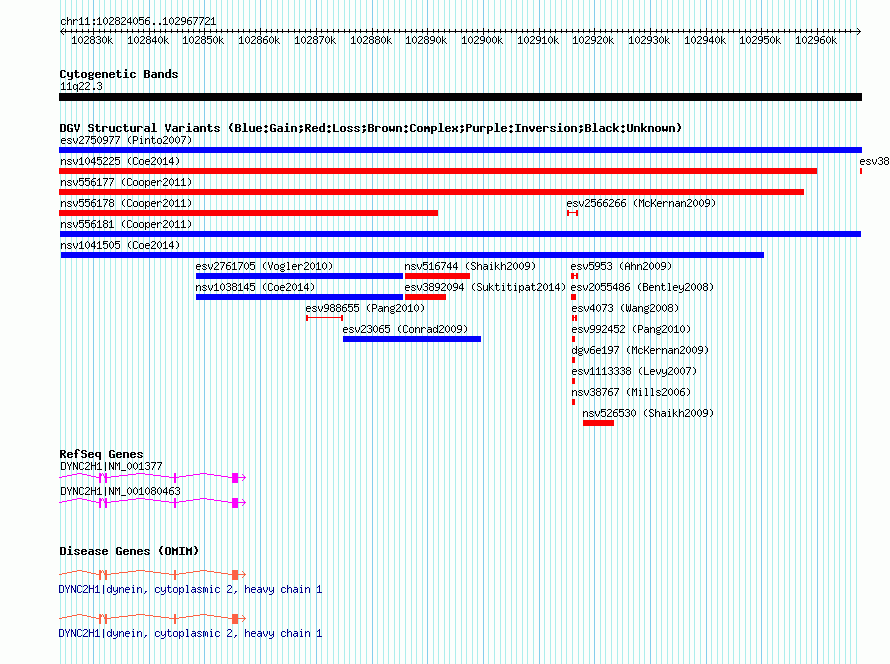Click the esv5953 (Ahn2009) label
This screenshot has width=890, height=664.
coord(621,266)
